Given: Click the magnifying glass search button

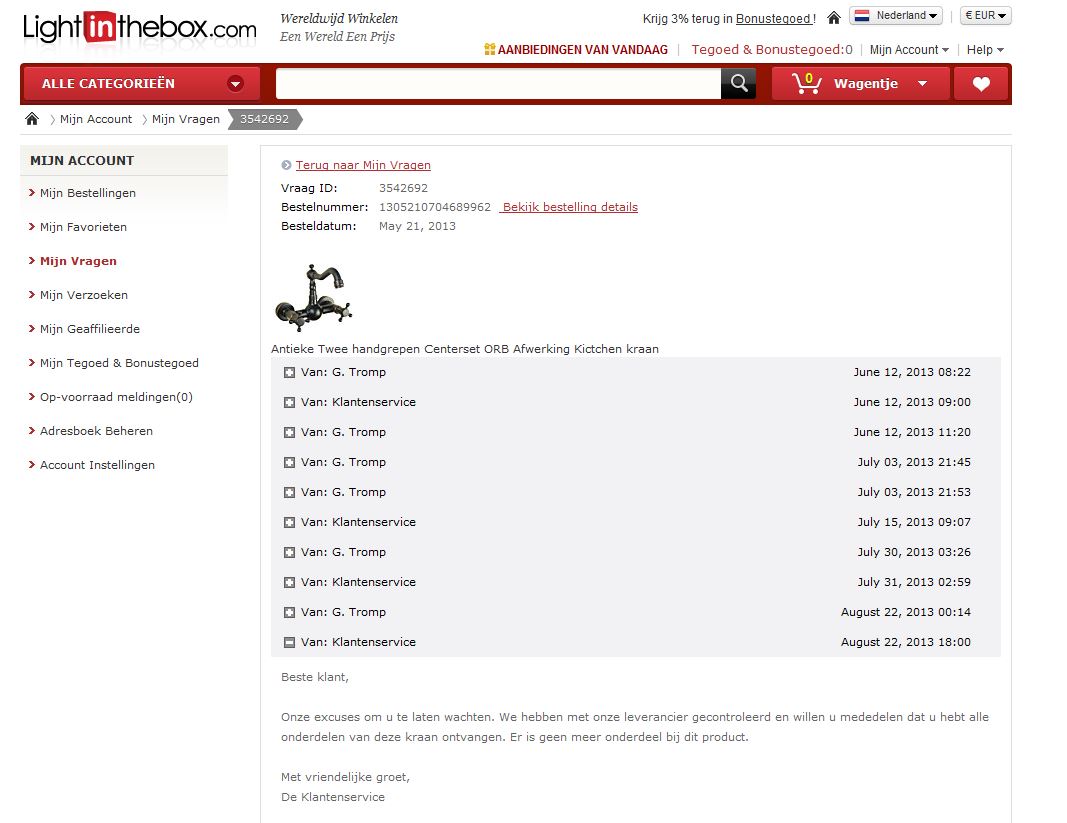Looking at the screenshot, I should coord(738,84).
